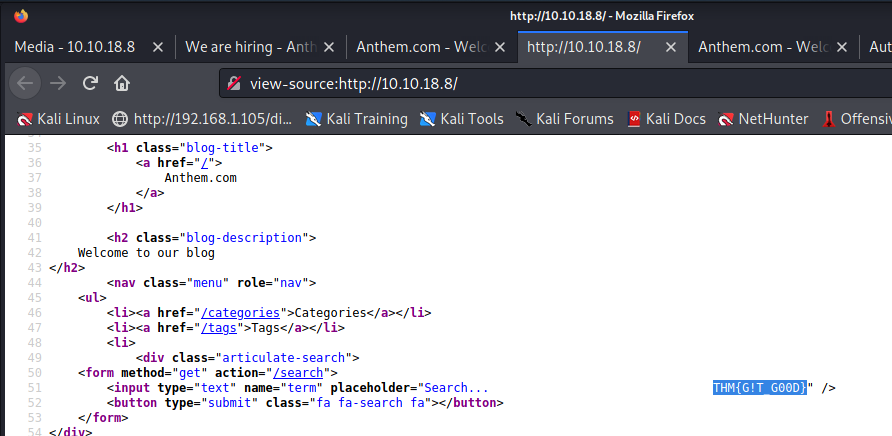Screen dimensions: 892x436
Task: Go to the Firefox home page
Action: [121, 83]
